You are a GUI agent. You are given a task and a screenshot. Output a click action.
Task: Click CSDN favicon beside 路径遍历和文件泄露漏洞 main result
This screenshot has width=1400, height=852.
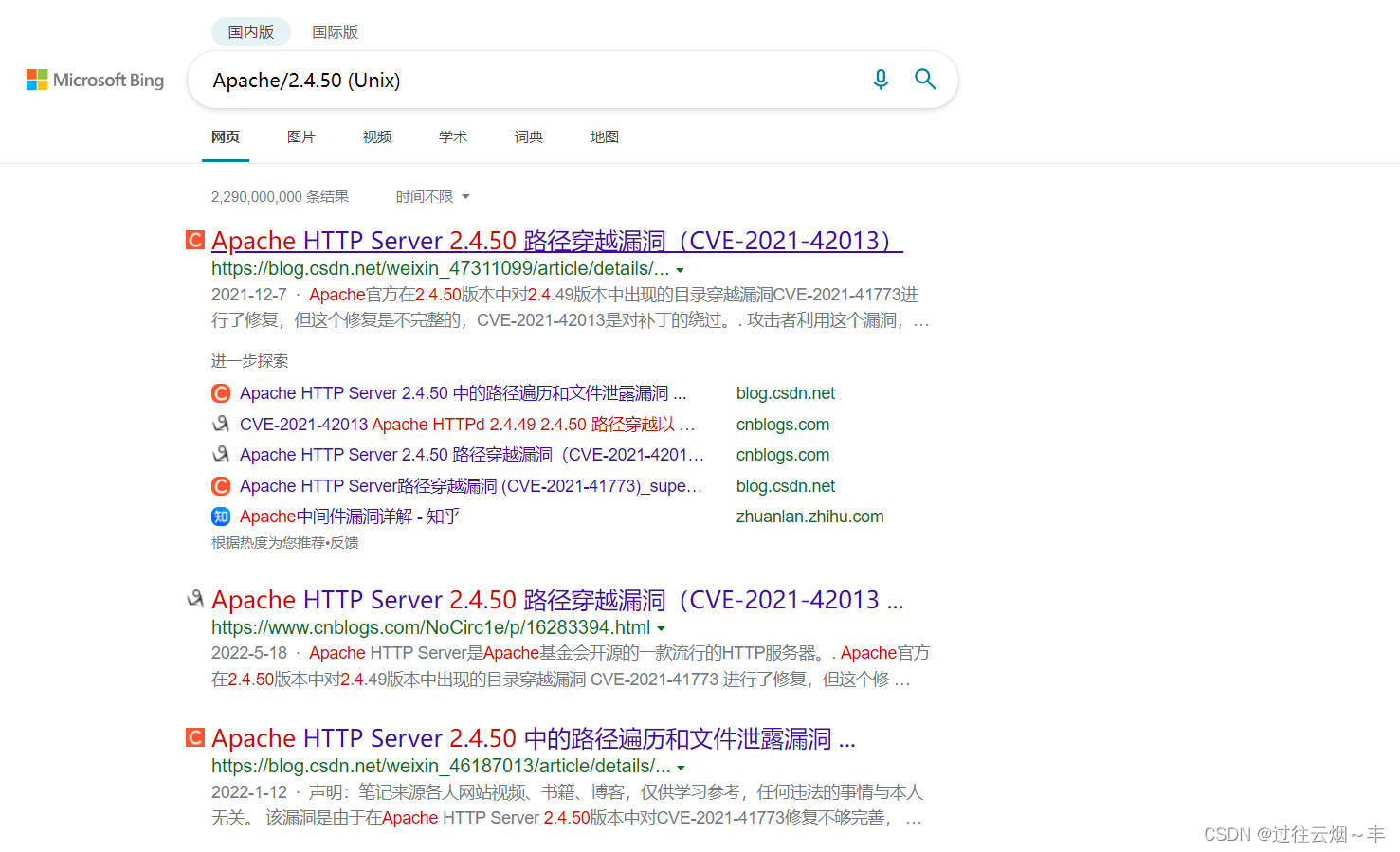[194, 737]
